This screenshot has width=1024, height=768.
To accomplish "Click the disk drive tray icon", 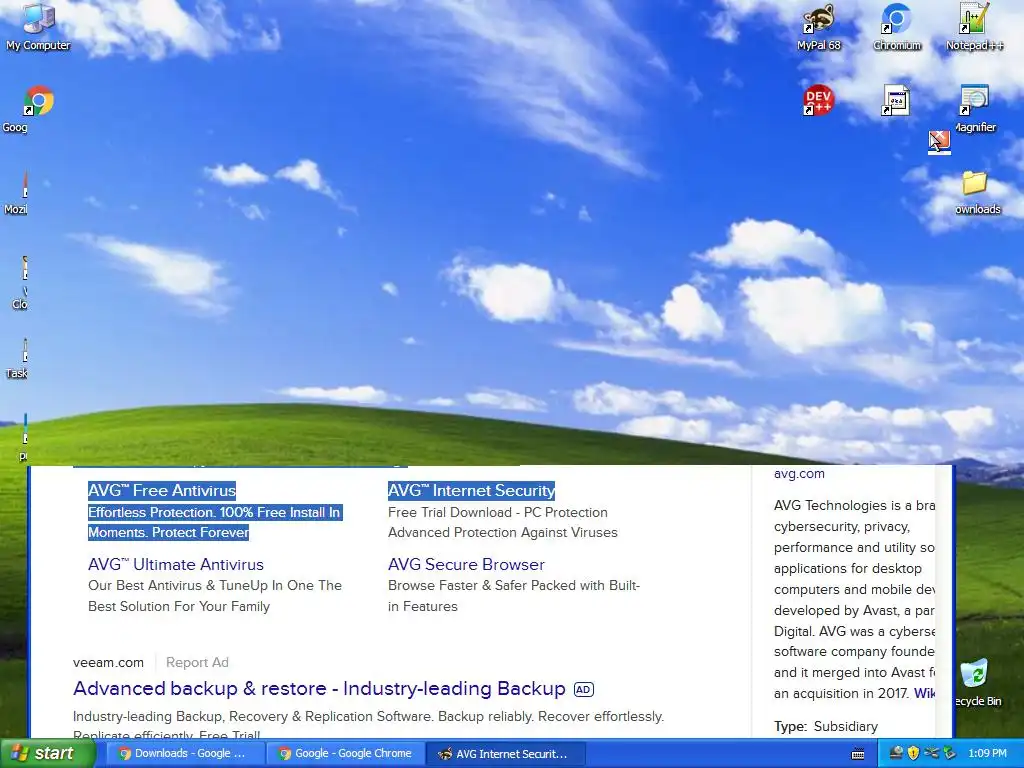I will point(897,754).
